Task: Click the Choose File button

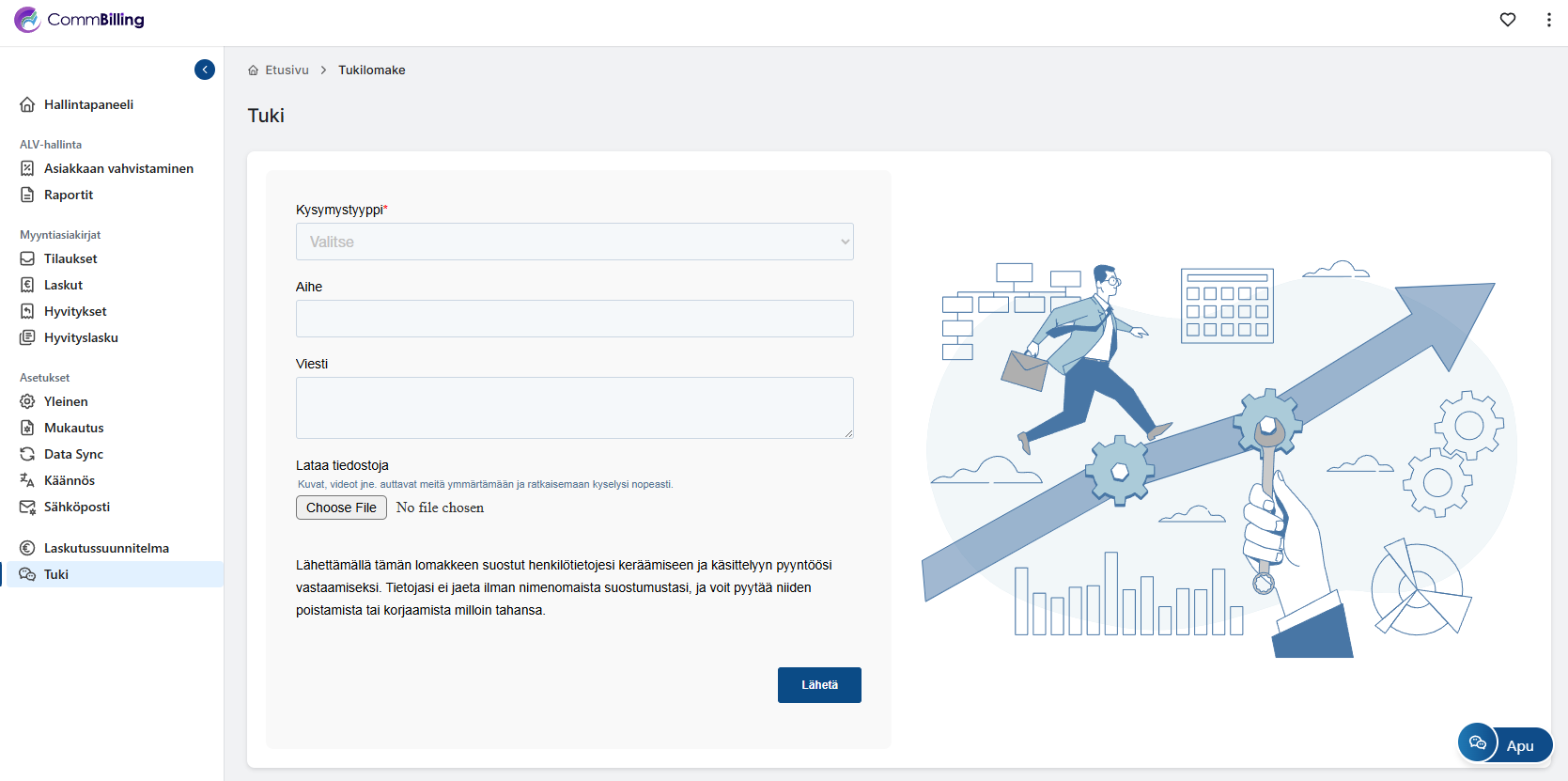Action: tap(341, 508)
